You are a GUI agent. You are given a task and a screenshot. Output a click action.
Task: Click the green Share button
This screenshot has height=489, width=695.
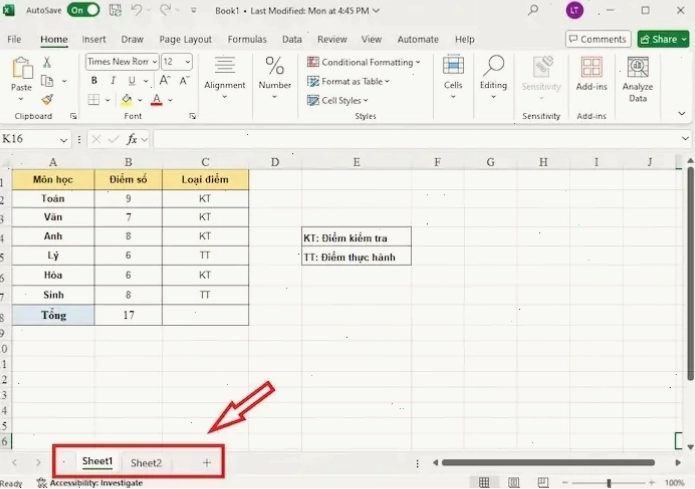[663, 39]
